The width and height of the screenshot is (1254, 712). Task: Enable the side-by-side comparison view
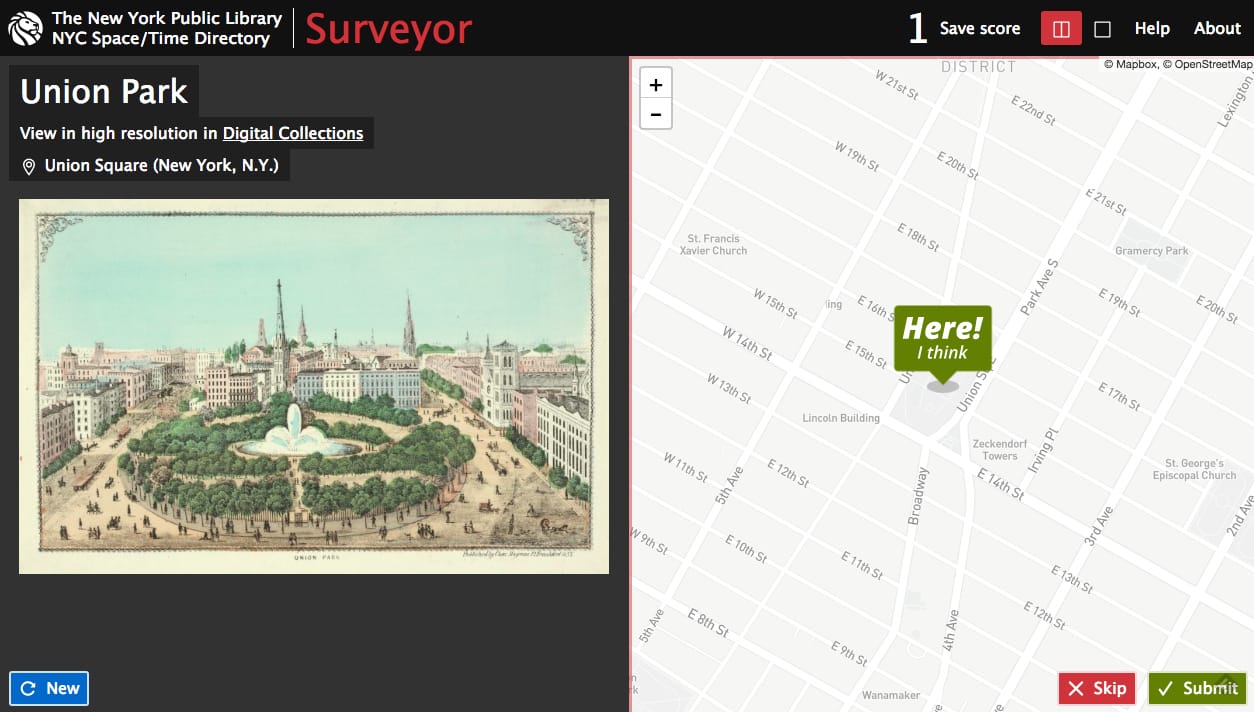pos(1060,28)
